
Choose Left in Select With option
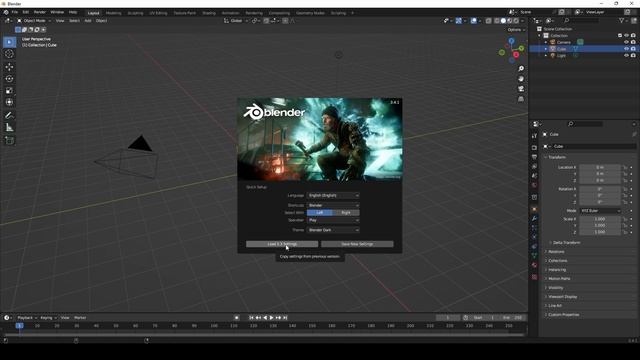click(x=320, y=213)
